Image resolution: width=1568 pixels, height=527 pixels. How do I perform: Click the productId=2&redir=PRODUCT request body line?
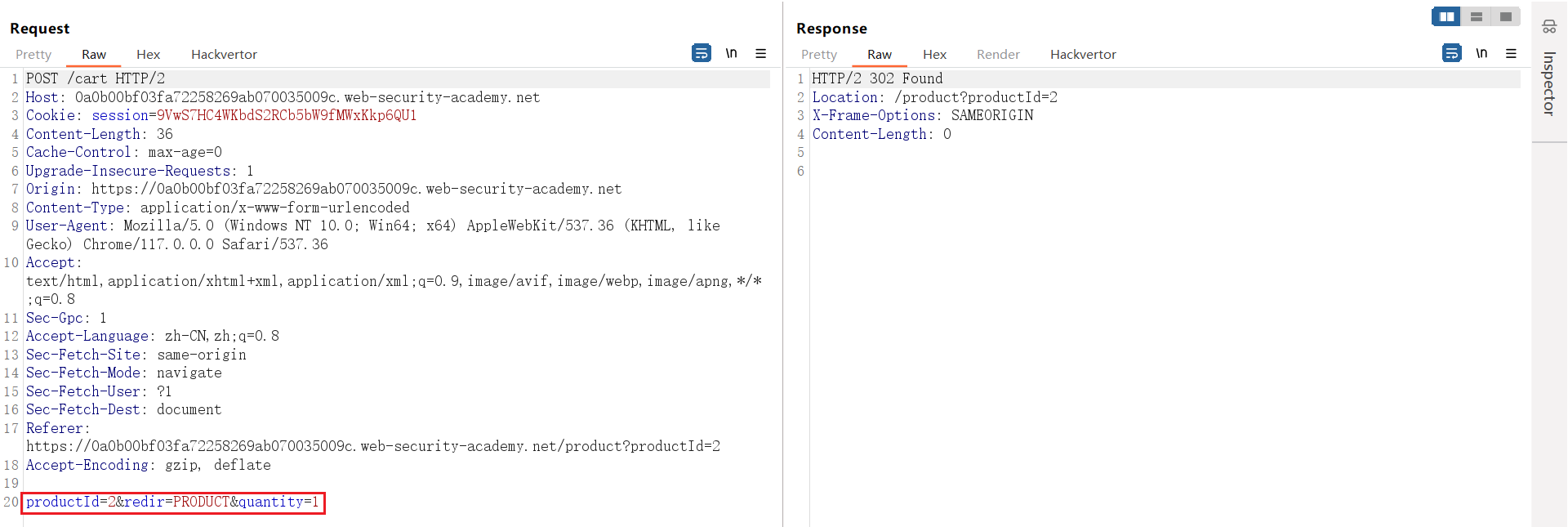coord(172,502)
